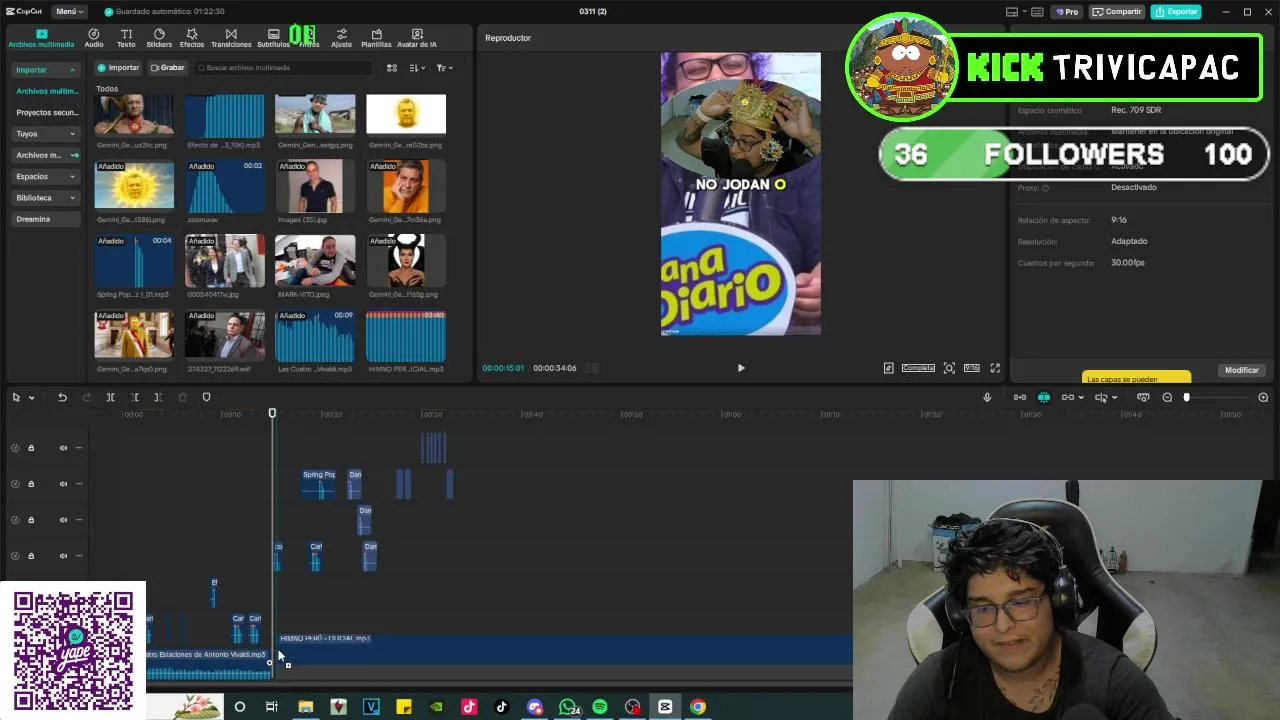Open TikTok from the taskbar

point(502,707)
